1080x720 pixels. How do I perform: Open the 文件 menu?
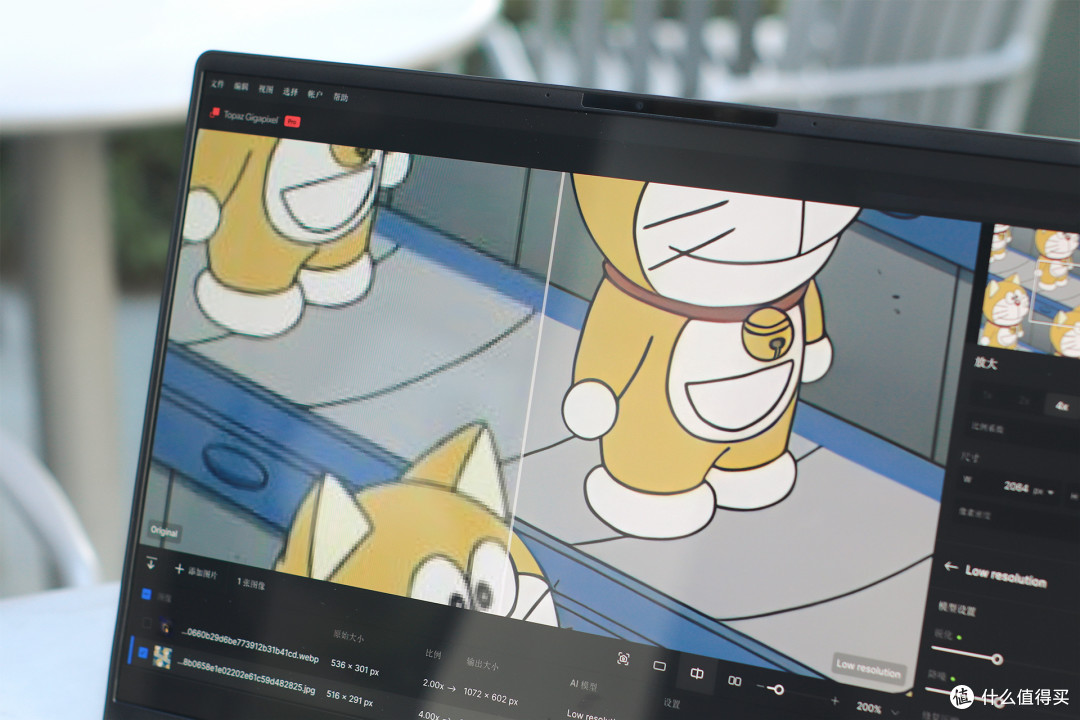218,84
